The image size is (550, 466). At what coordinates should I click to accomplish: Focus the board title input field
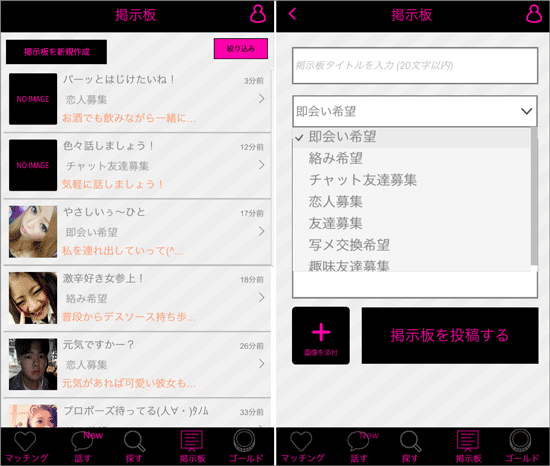point(415,66)
